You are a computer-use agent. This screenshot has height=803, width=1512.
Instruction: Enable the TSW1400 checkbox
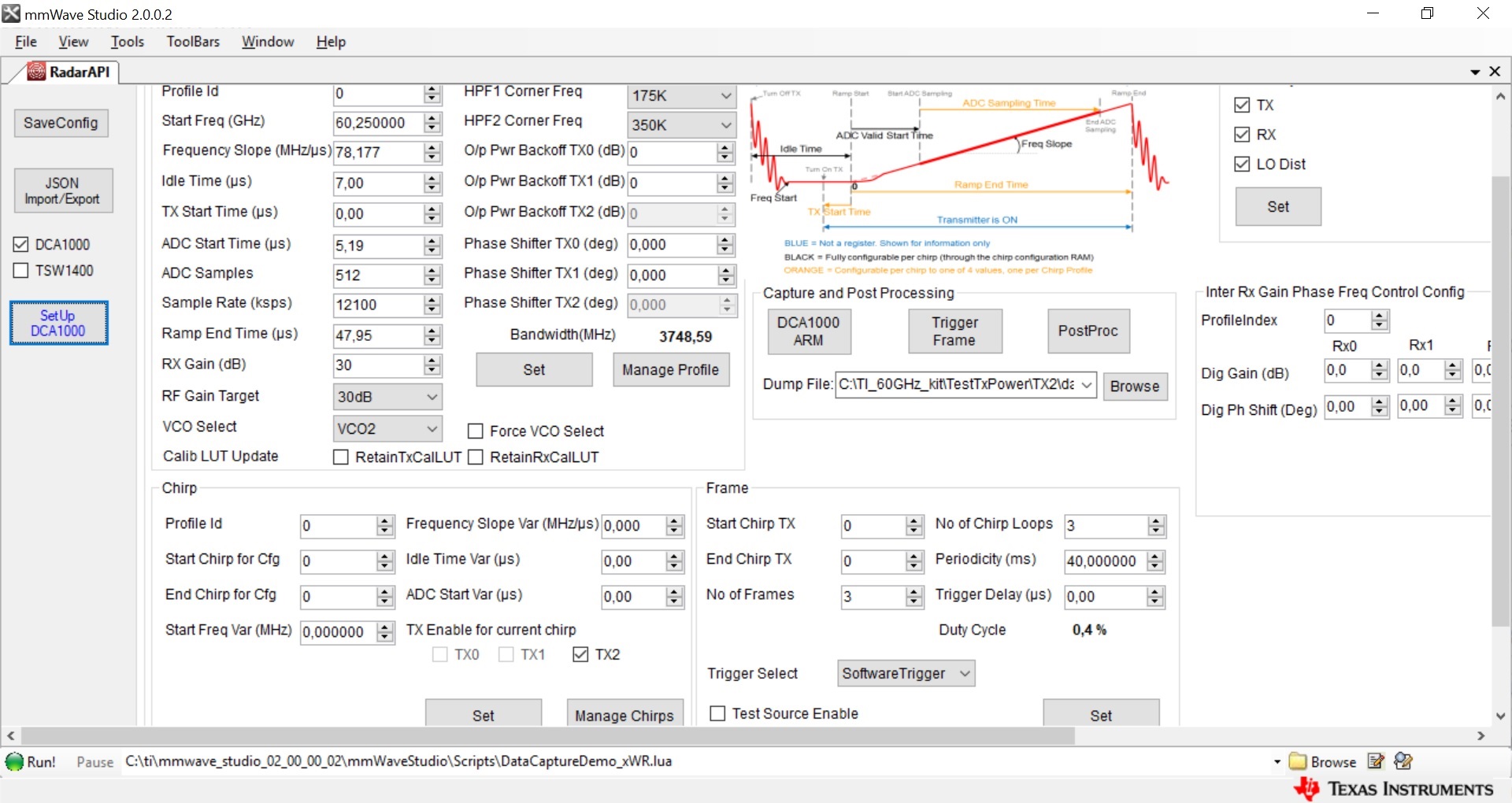tap(21, 271)
